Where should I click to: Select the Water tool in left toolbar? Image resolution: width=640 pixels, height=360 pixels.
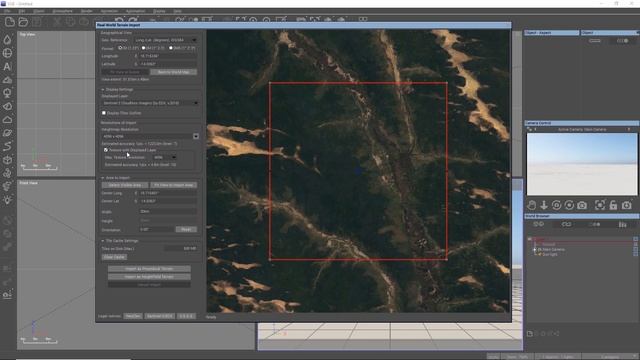[7, 40]
